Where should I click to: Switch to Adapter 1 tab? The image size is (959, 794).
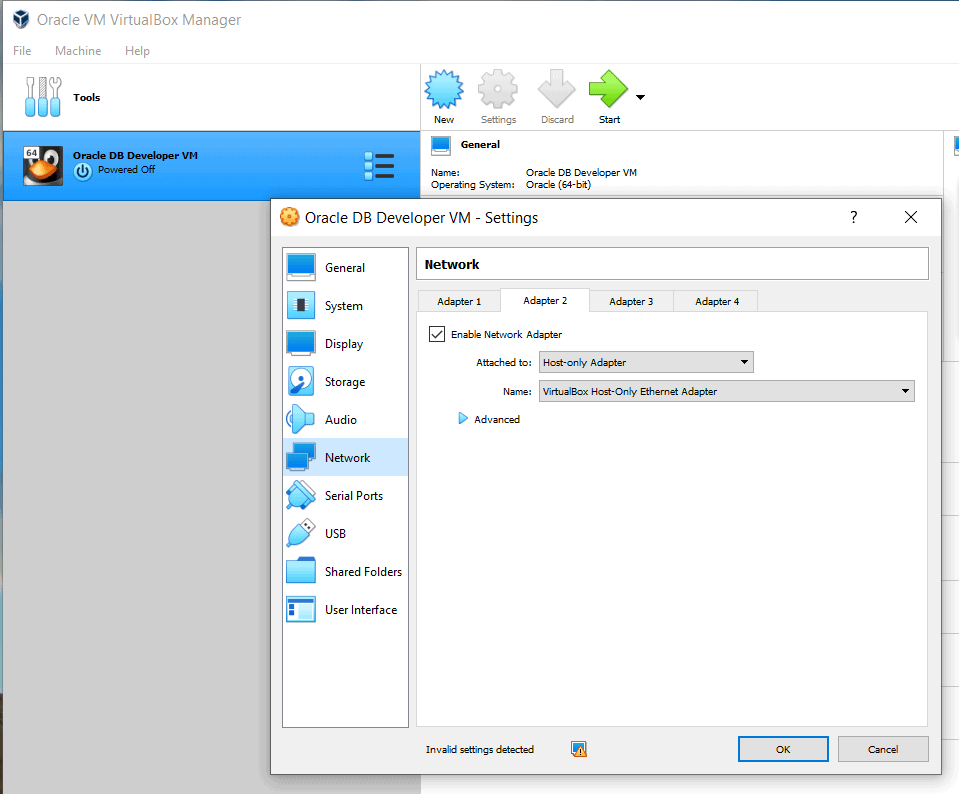point(459,302)
